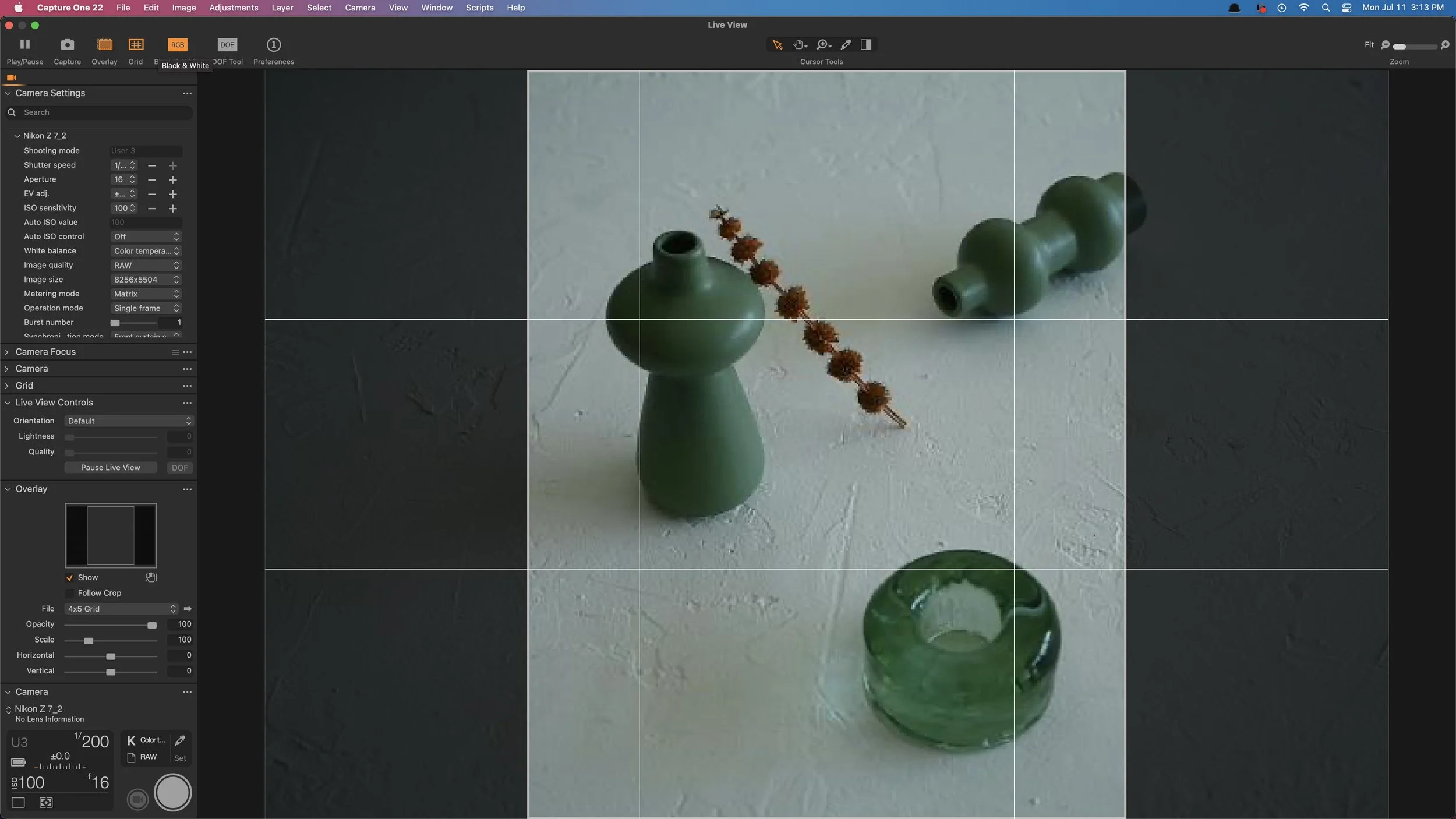
Task: Open the Scripts menu
Action: [479, 8]
